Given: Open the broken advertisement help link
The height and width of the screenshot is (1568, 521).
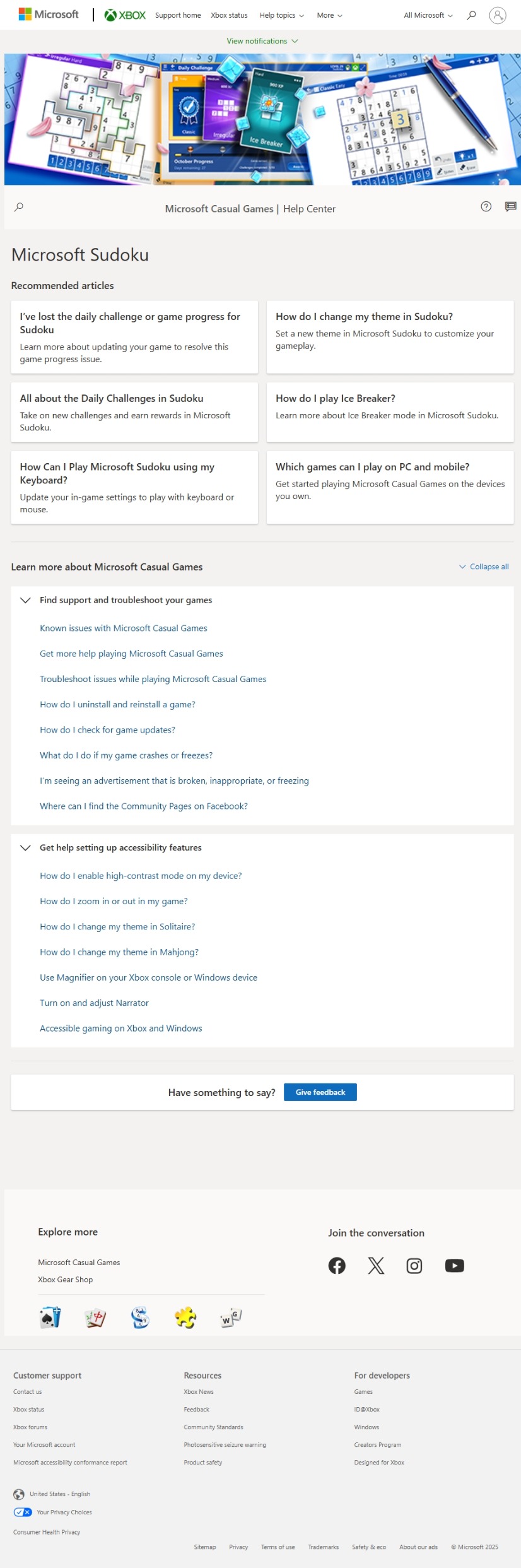Looking at the screenshot, I should (174, 781).
